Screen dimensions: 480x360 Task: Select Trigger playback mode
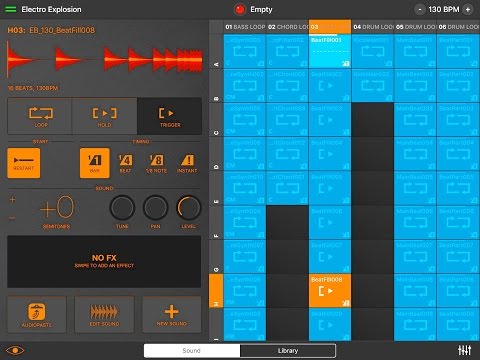169,116
